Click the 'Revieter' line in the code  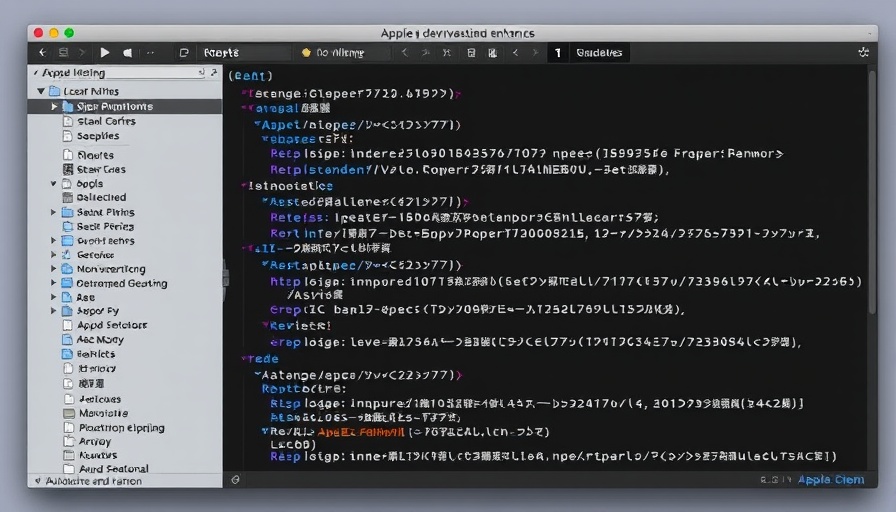[x=301, y=326]
